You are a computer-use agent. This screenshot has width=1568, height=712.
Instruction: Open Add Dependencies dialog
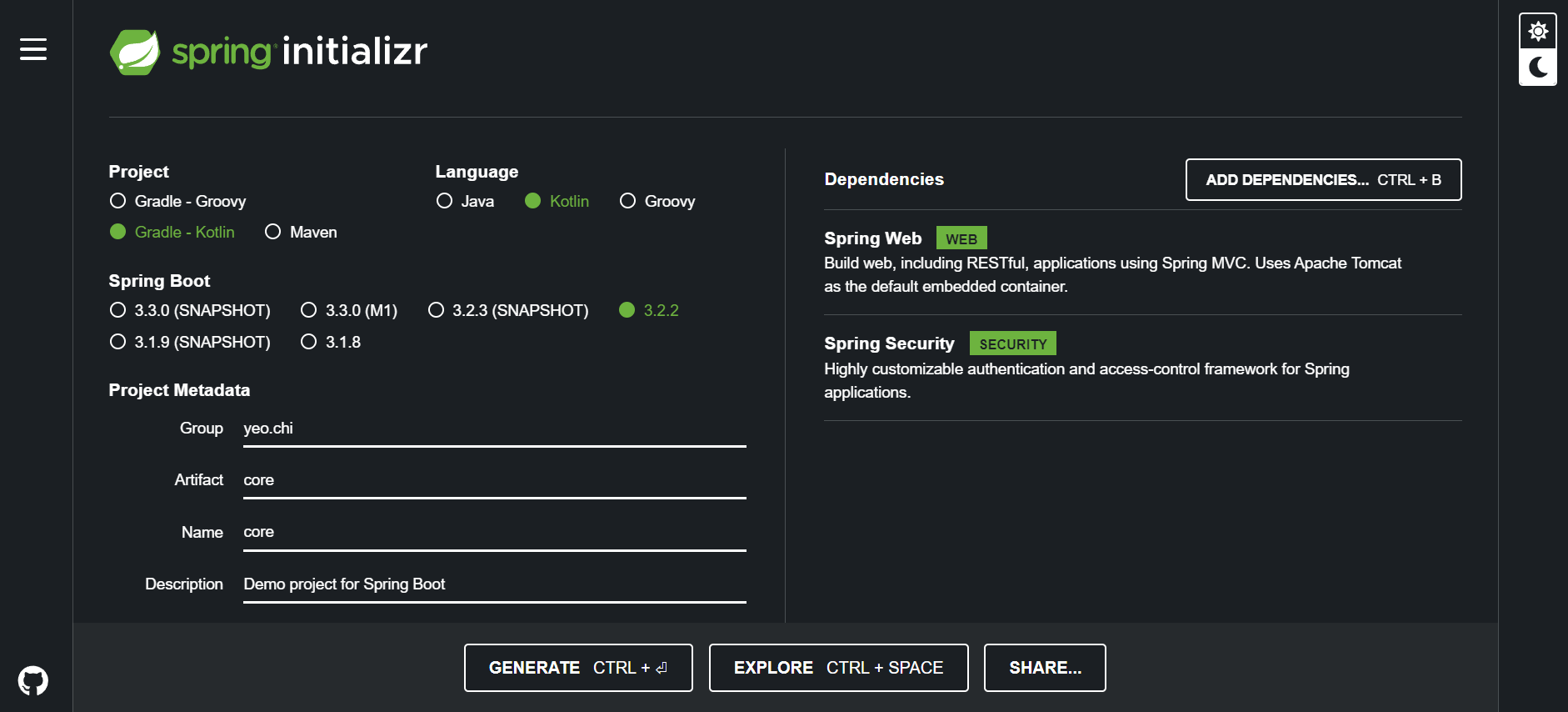point(1323,179)
